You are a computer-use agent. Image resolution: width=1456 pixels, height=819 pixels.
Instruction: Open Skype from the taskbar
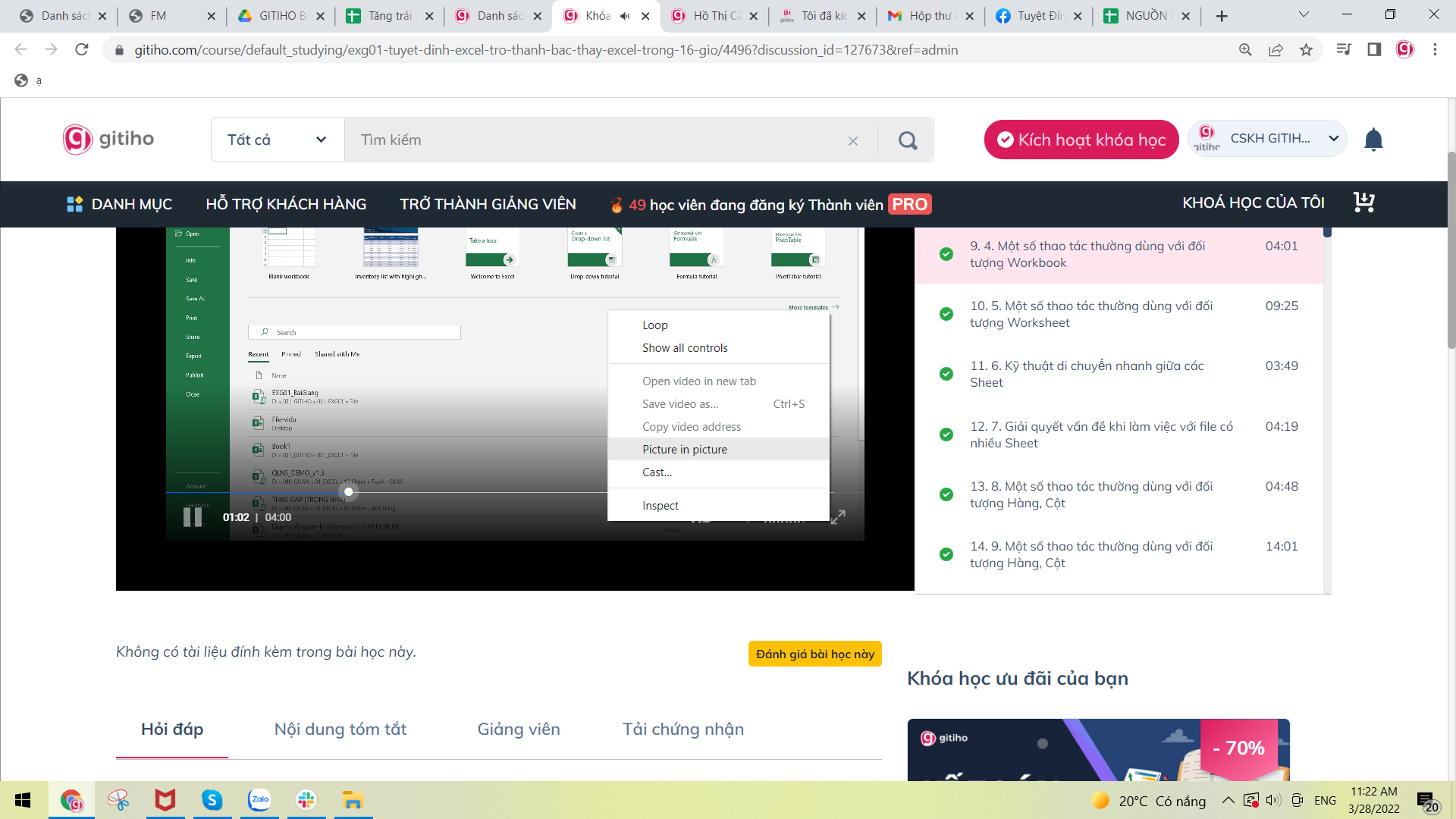(x=212, y=800)
